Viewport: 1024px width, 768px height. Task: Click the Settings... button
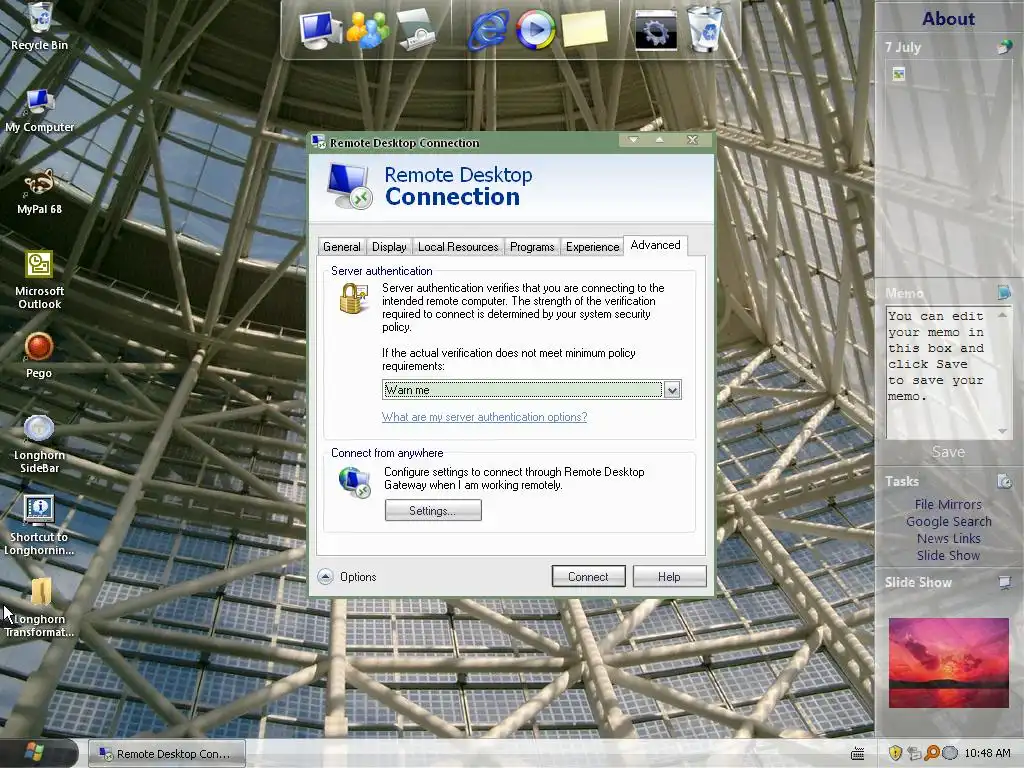pyautogui.click(x=433, y=511)
